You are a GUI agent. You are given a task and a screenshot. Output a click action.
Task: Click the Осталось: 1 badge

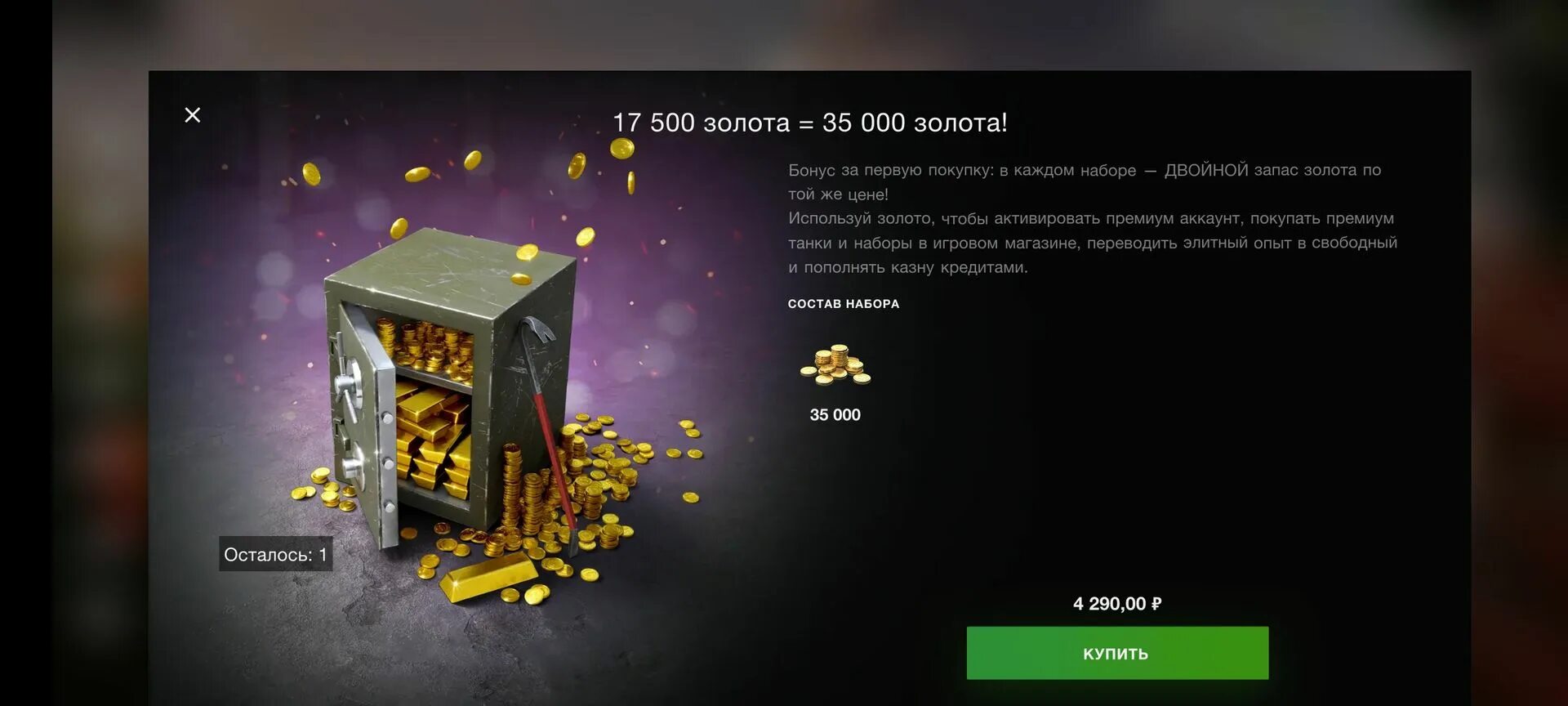275,554
